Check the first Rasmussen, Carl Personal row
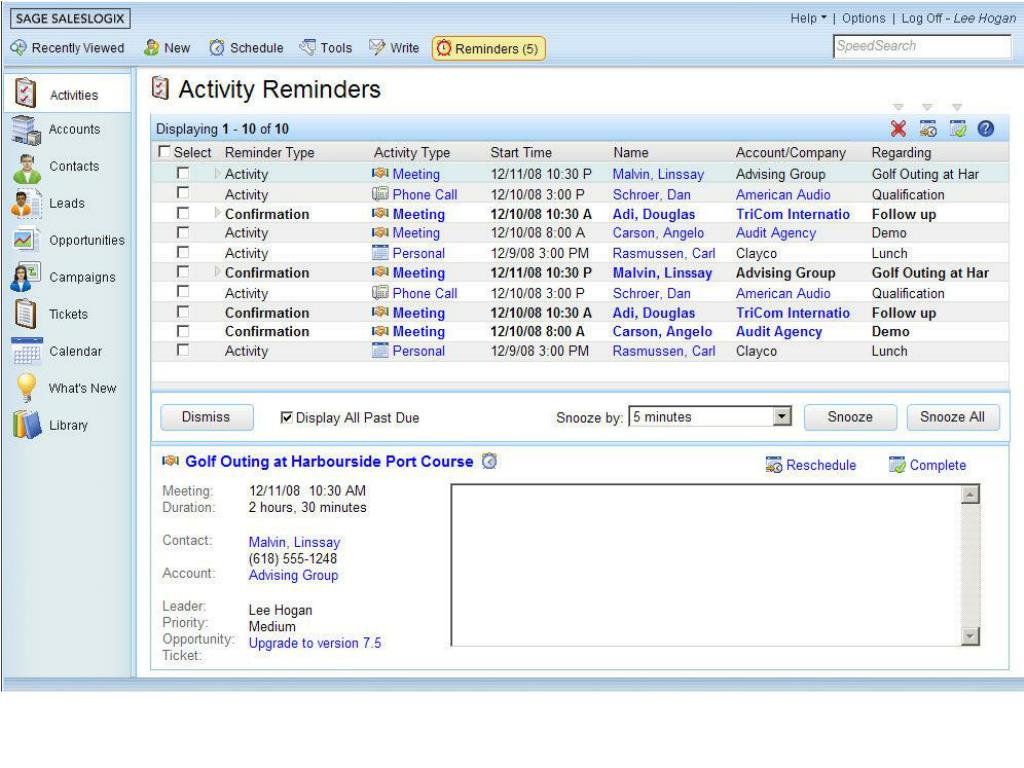The height and width of the screenshot is (768, 1024). (183, 252)
